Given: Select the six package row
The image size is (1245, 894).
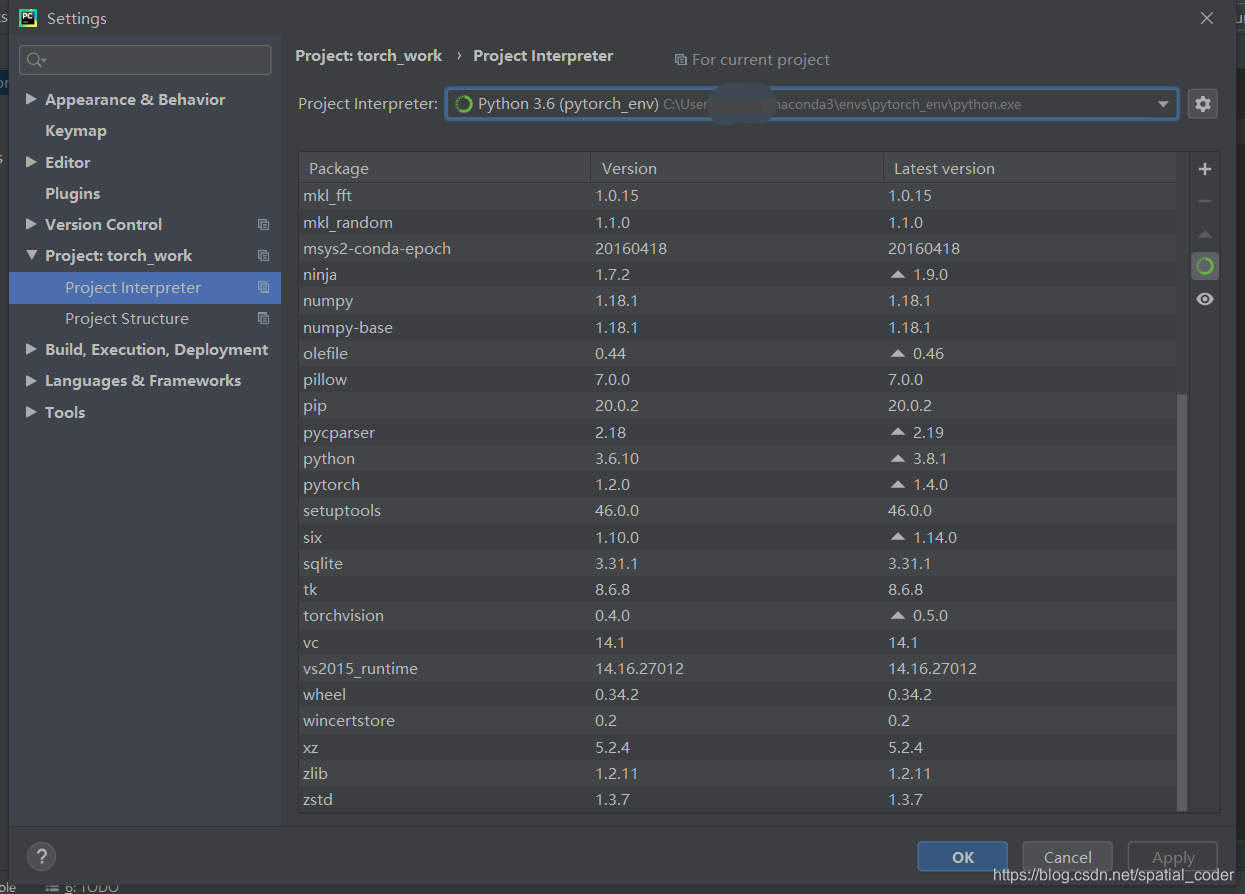Looking at the screenshot, I should pyautogui.click(x=738, y=538).
